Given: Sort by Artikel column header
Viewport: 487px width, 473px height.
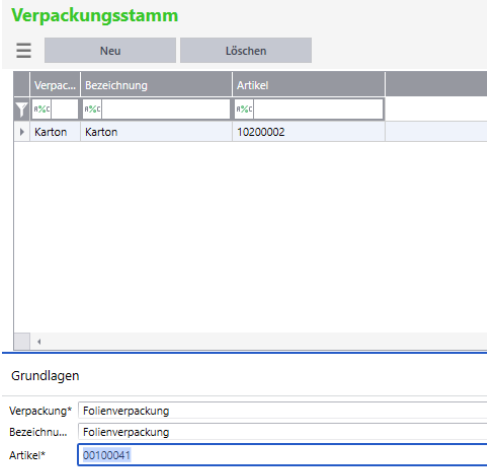Looking at the screenshot, I should [309, 85].
